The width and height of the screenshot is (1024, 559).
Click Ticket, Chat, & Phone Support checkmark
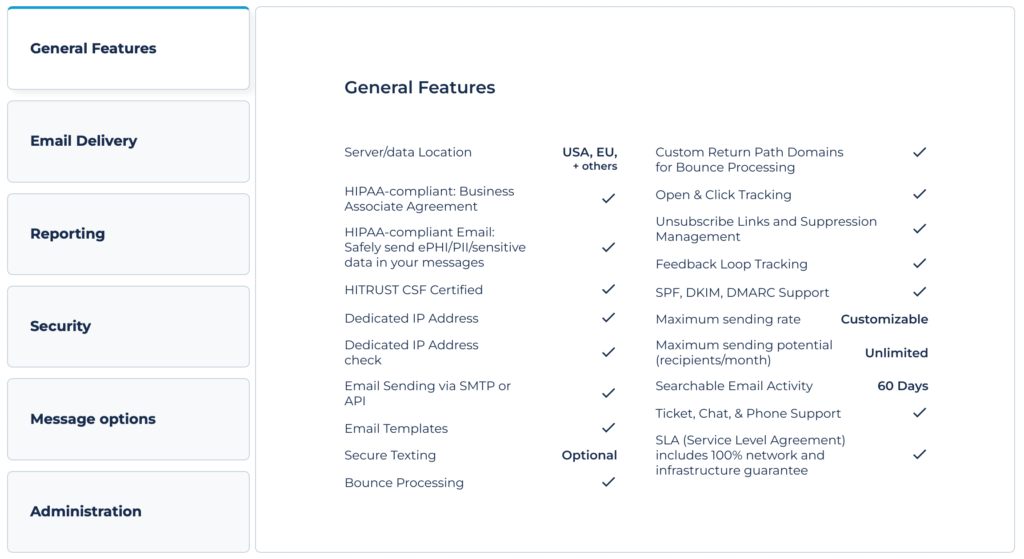point(919,413)
